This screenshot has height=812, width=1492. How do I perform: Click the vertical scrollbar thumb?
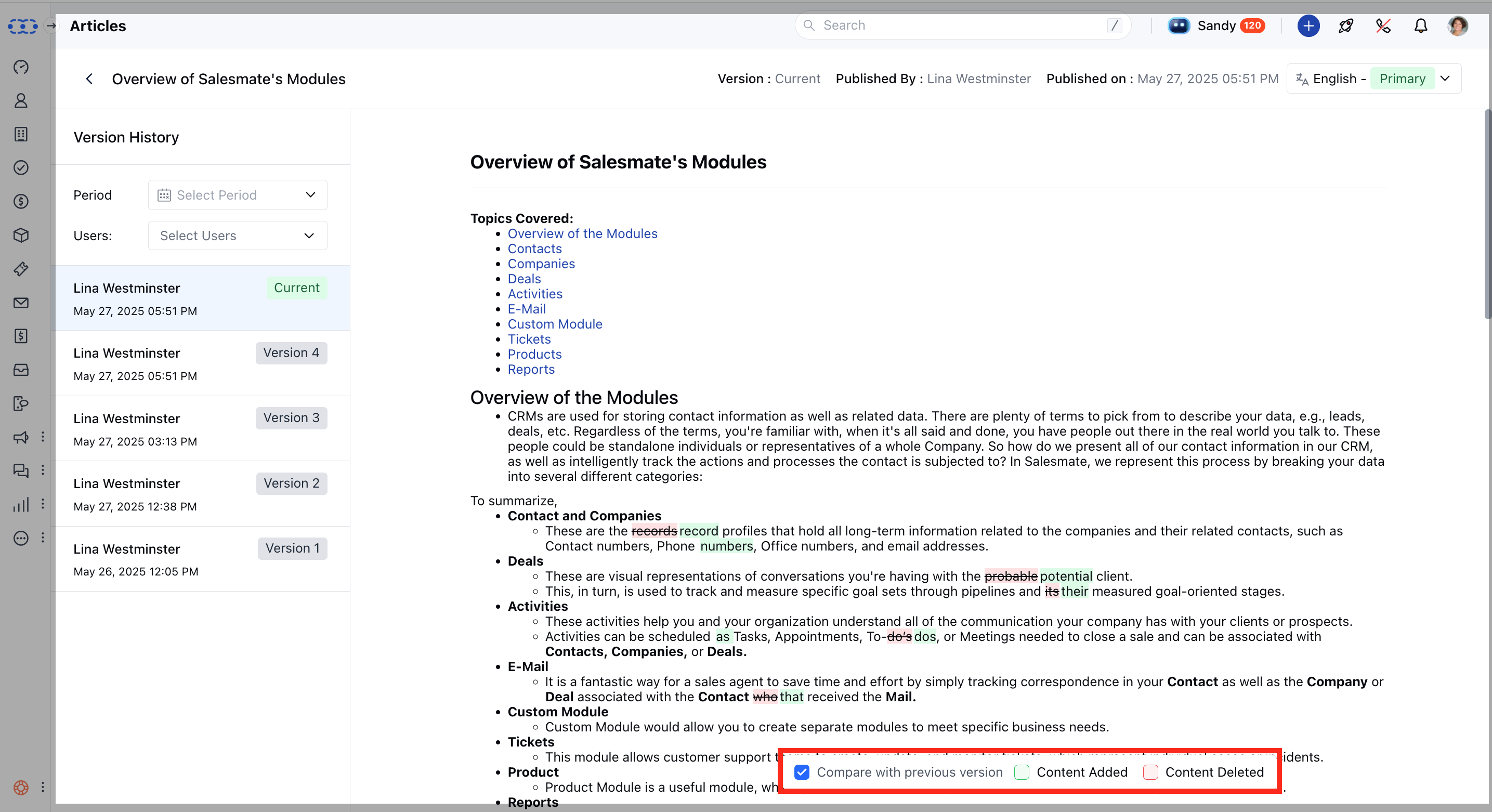click(1487, 214)
